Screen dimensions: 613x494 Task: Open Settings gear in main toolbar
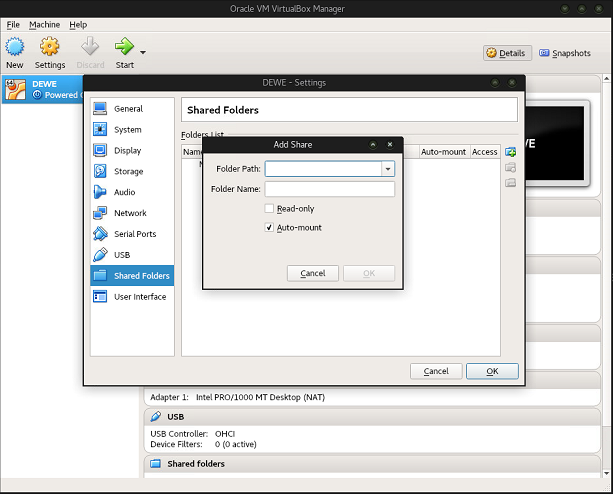[50, 47]
